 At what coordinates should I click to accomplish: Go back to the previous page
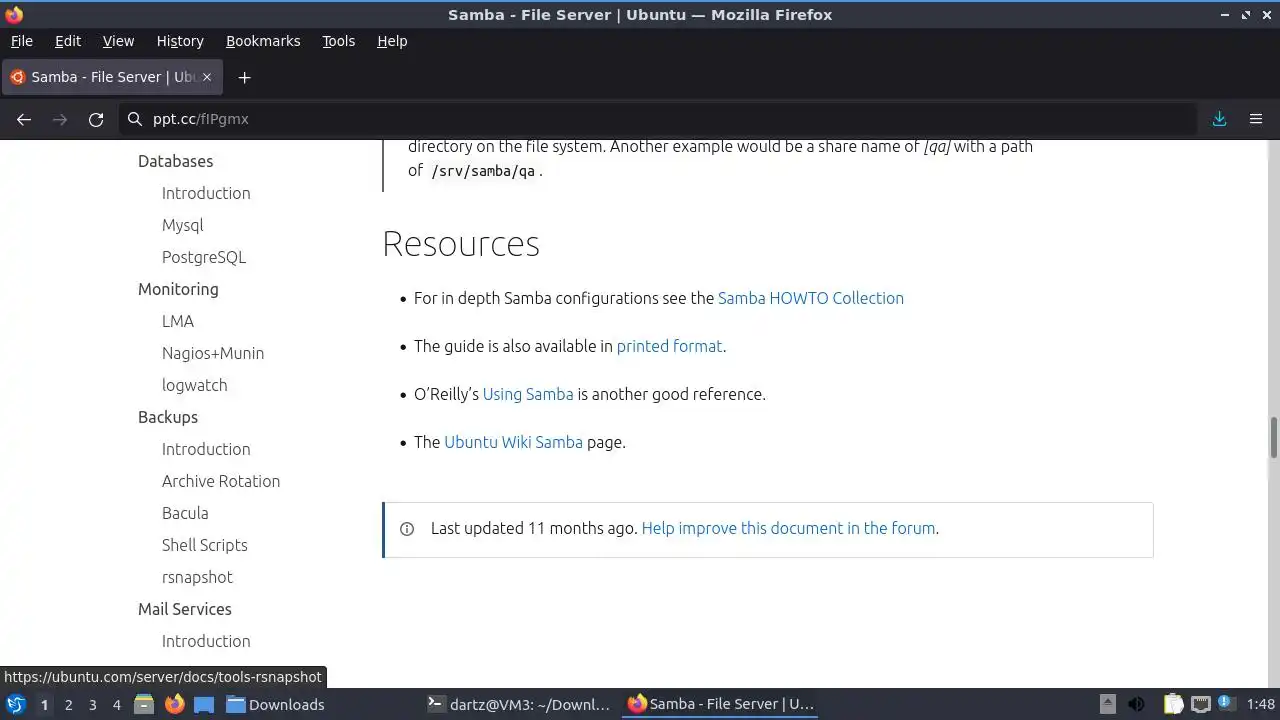point(24,119)
